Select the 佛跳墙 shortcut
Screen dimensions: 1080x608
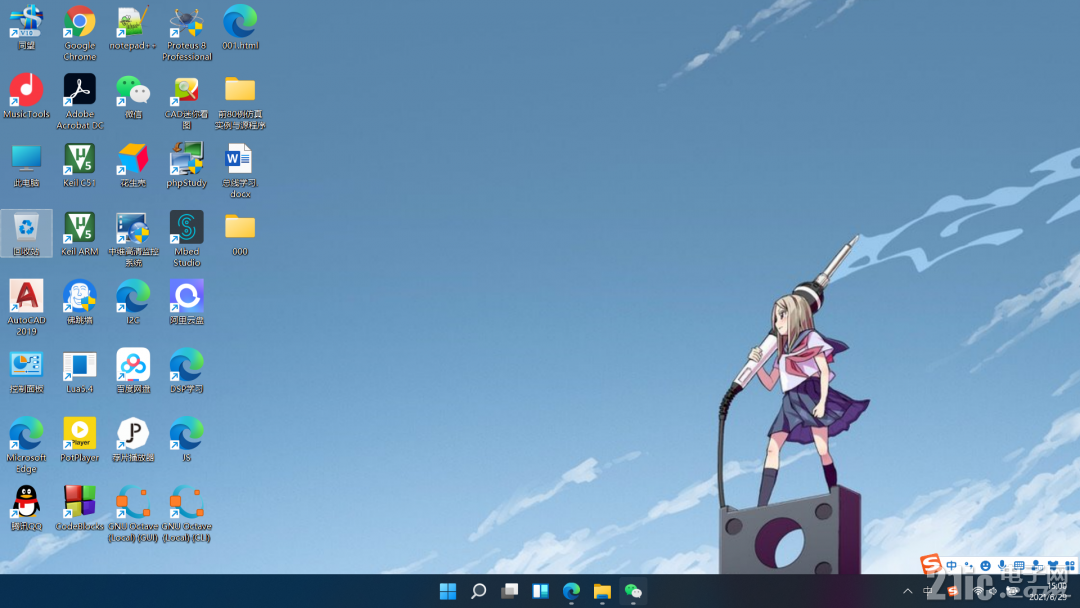[80, 302]
